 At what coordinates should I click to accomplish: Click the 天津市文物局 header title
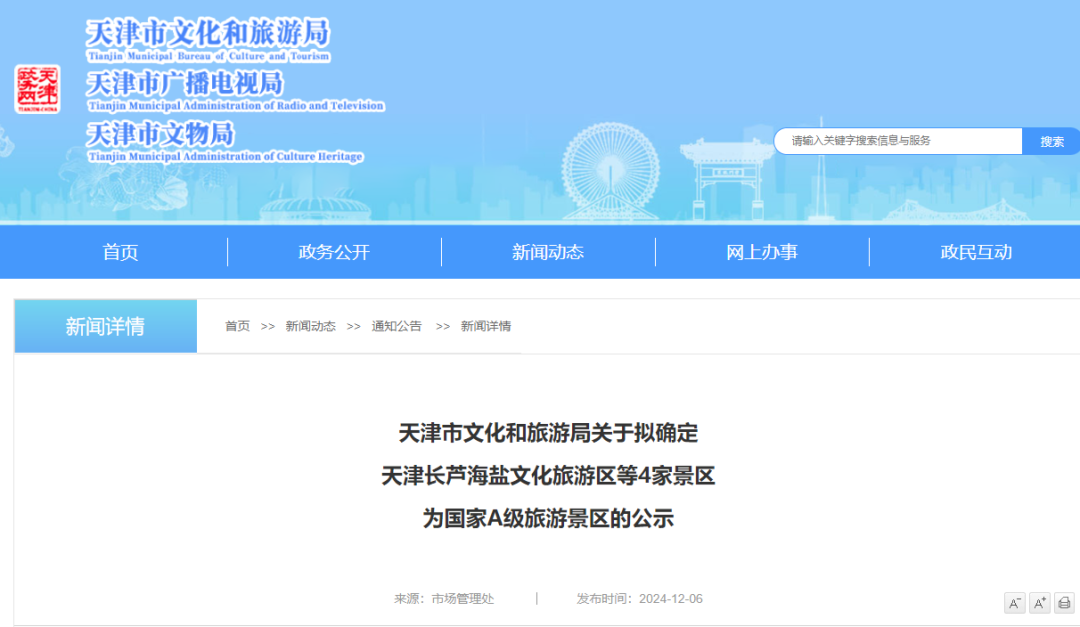160,133
